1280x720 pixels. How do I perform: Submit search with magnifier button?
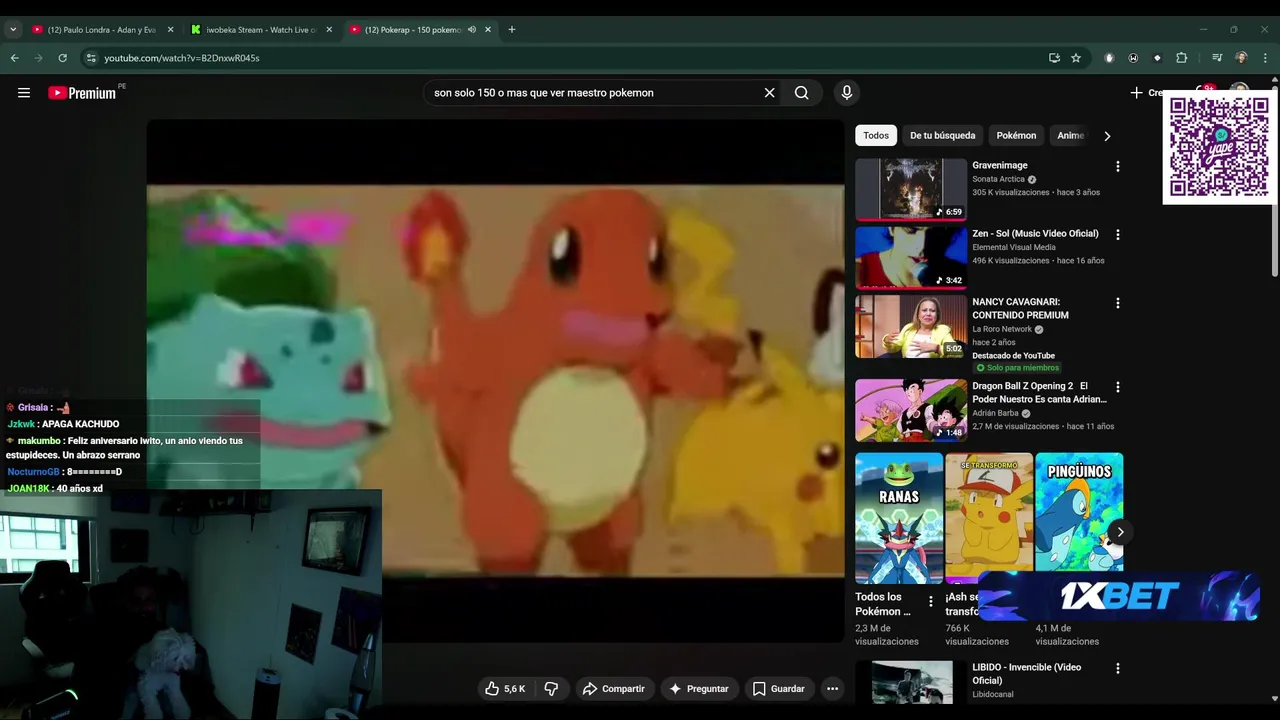[802, 93]
